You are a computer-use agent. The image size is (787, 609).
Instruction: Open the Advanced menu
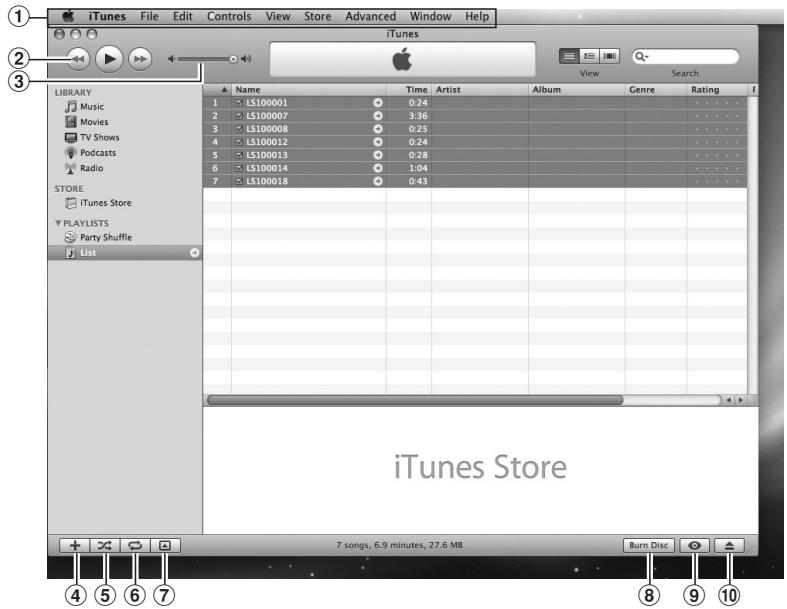point(370,17)
